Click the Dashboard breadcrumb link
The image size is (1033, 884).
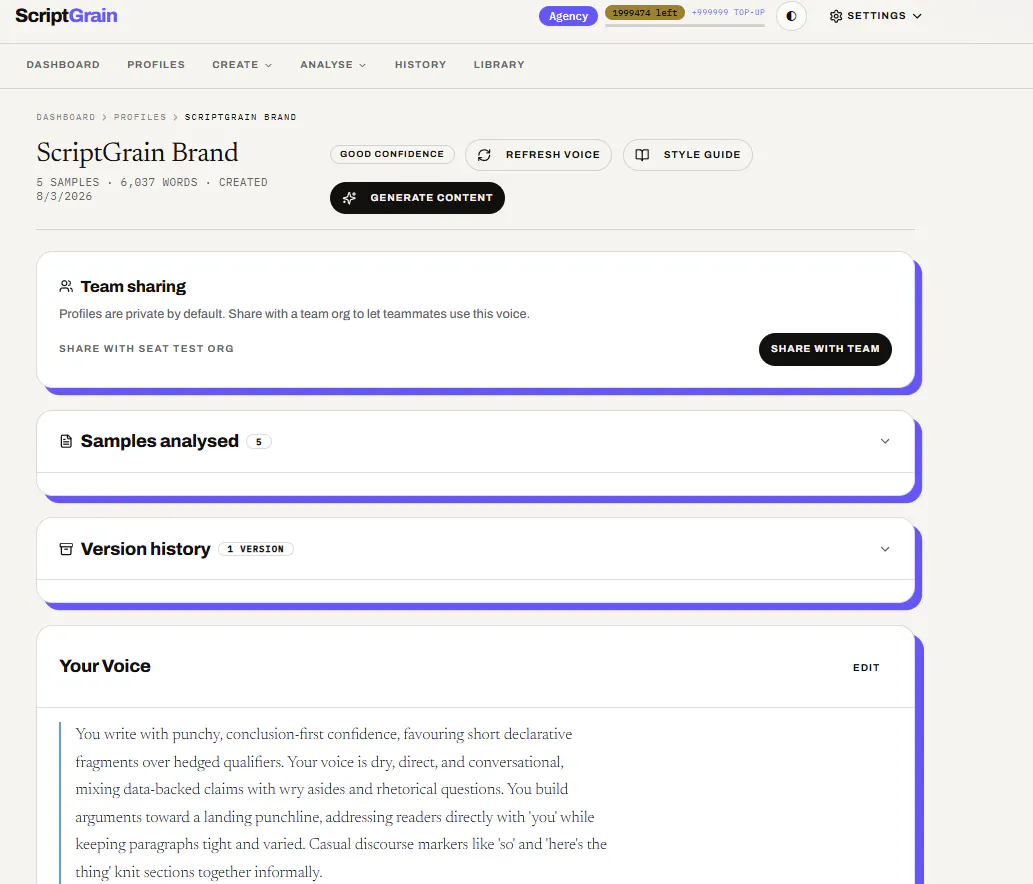coord(66,117)
